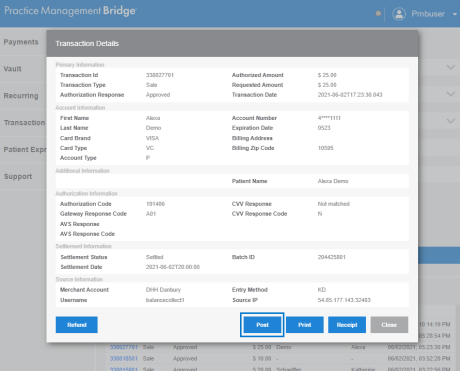Click Transaction Id value 338027701
The height and width of the screenshot is (371, 460).
point(160,75)
